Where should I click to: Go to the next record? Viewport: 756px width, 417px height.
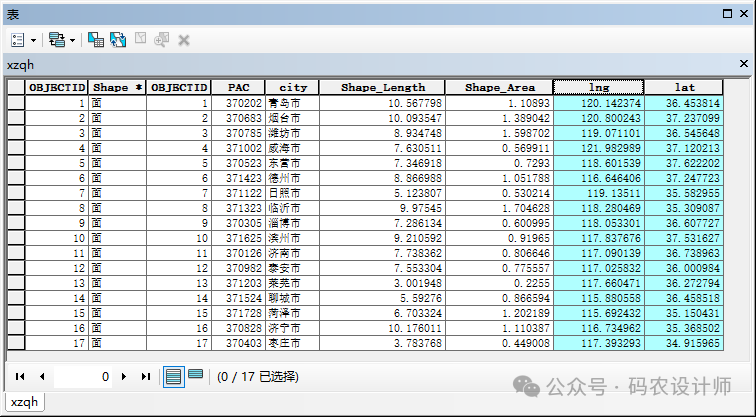[x=123, y=377]
